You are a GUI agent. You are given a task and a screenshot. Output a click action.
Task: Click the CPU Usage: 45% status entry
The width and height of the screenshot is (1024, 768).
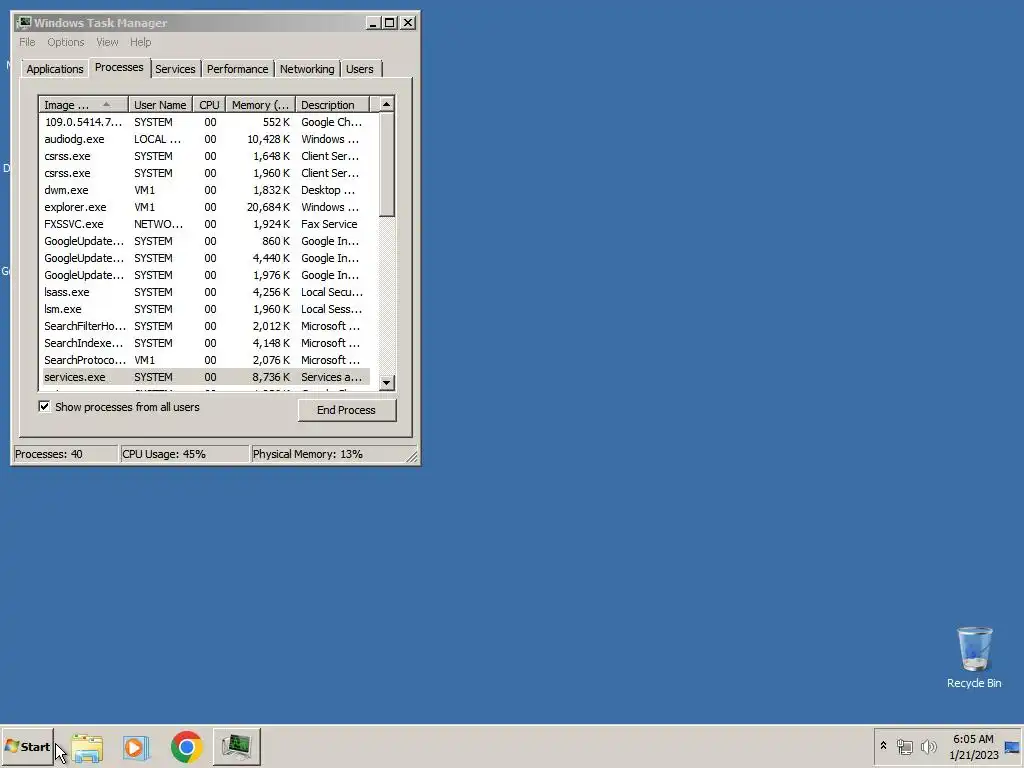coord(184,454)
